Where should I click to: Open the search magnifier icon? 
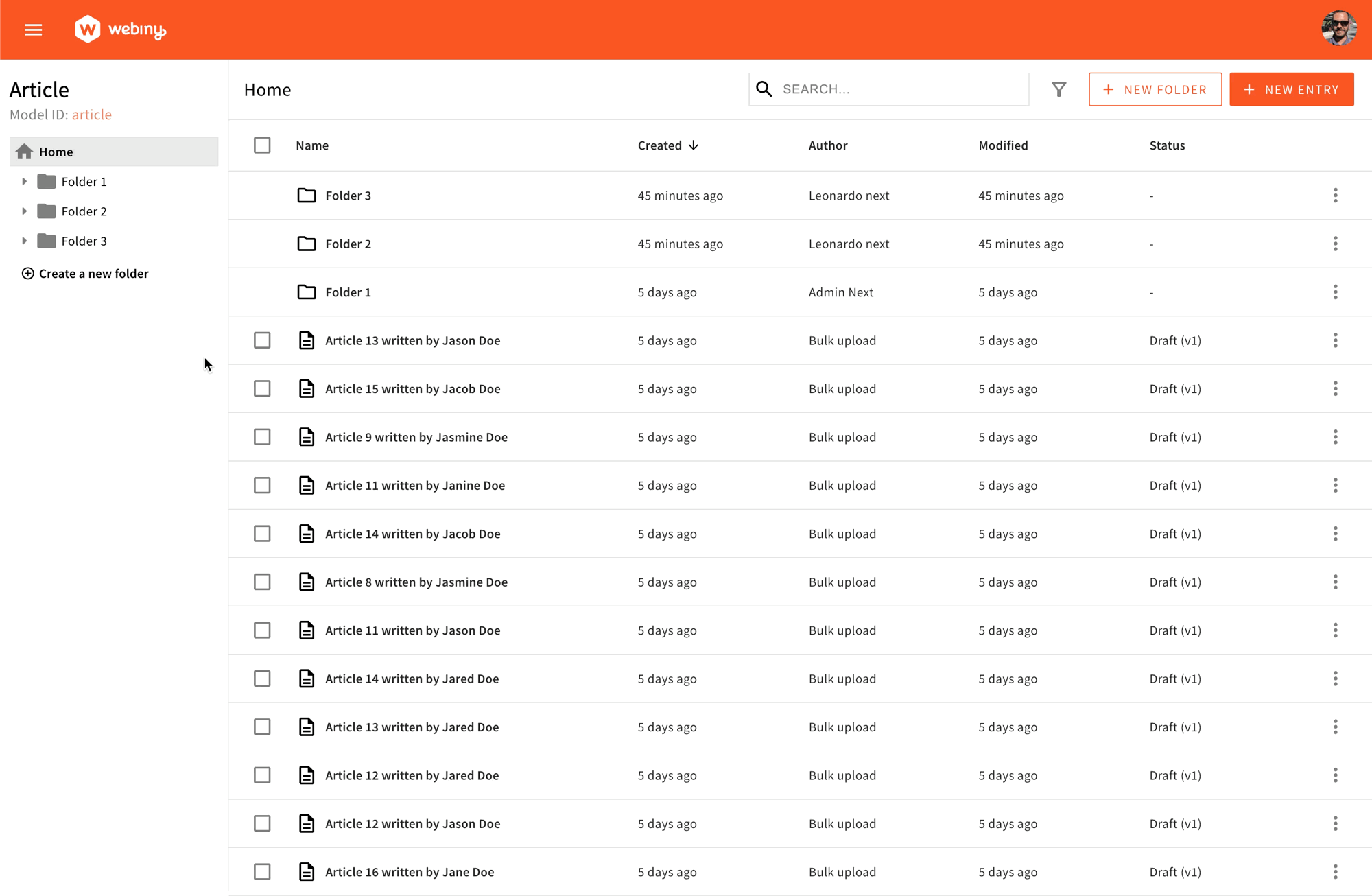pos(764,89)
